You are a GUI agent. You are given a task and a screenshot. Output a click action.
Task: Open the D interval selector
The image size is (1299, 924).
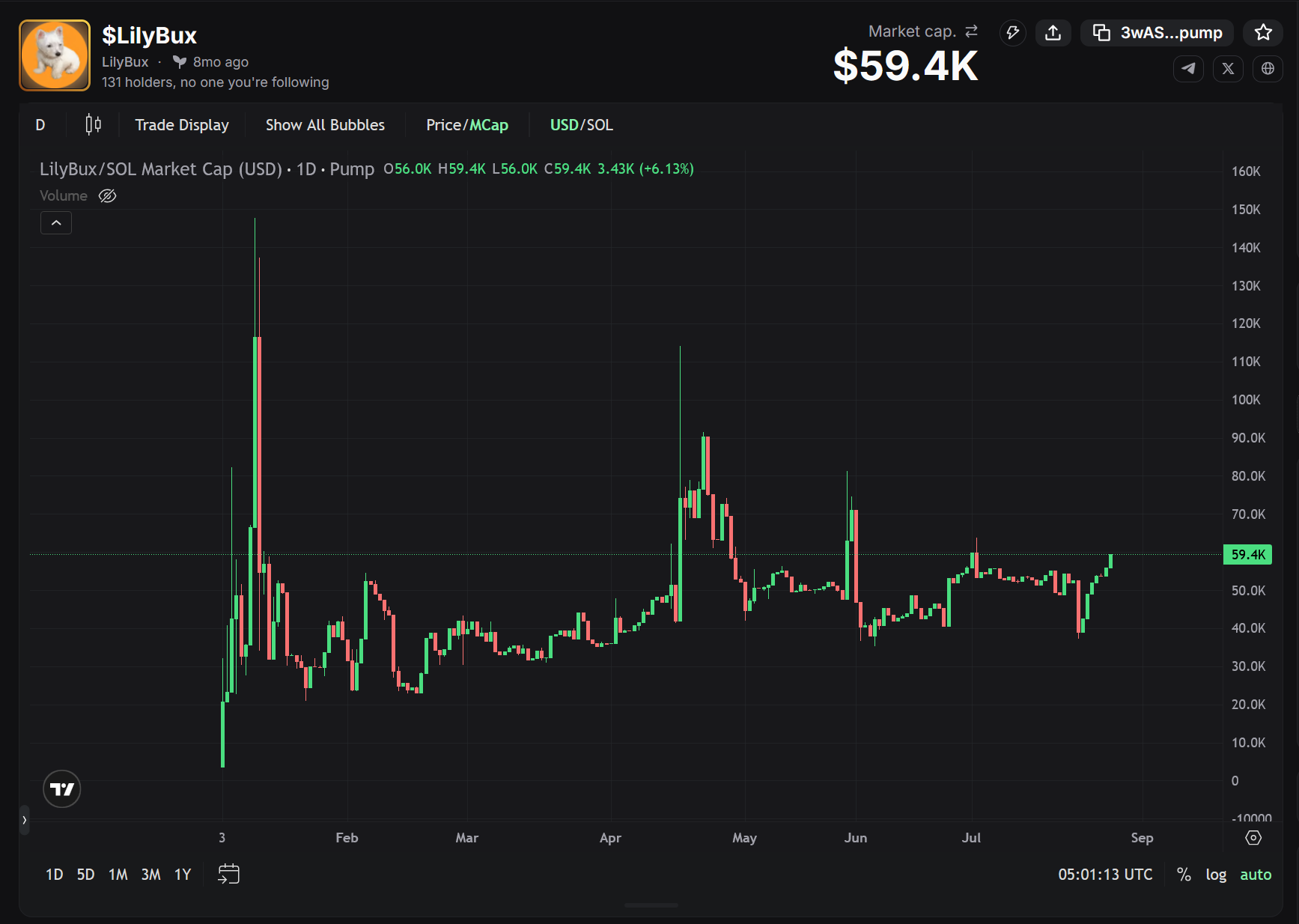[x=40, y=125]
